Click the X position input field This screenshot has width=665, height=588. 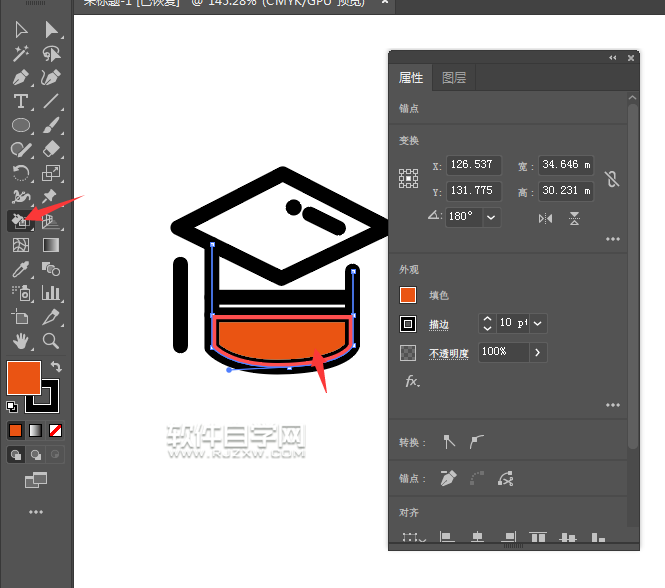click(474, 165)
